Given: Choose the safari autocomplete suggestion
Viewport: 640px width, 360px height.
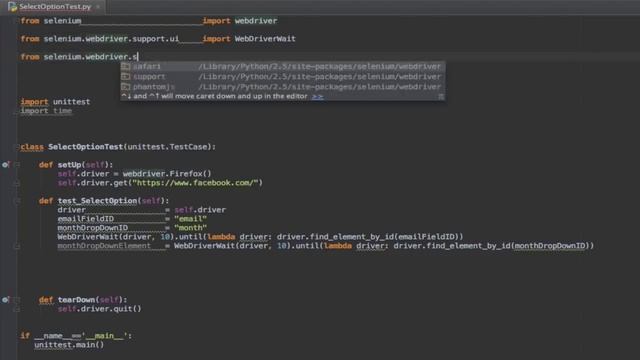Looking at the screenshot, I should (282, 66).
